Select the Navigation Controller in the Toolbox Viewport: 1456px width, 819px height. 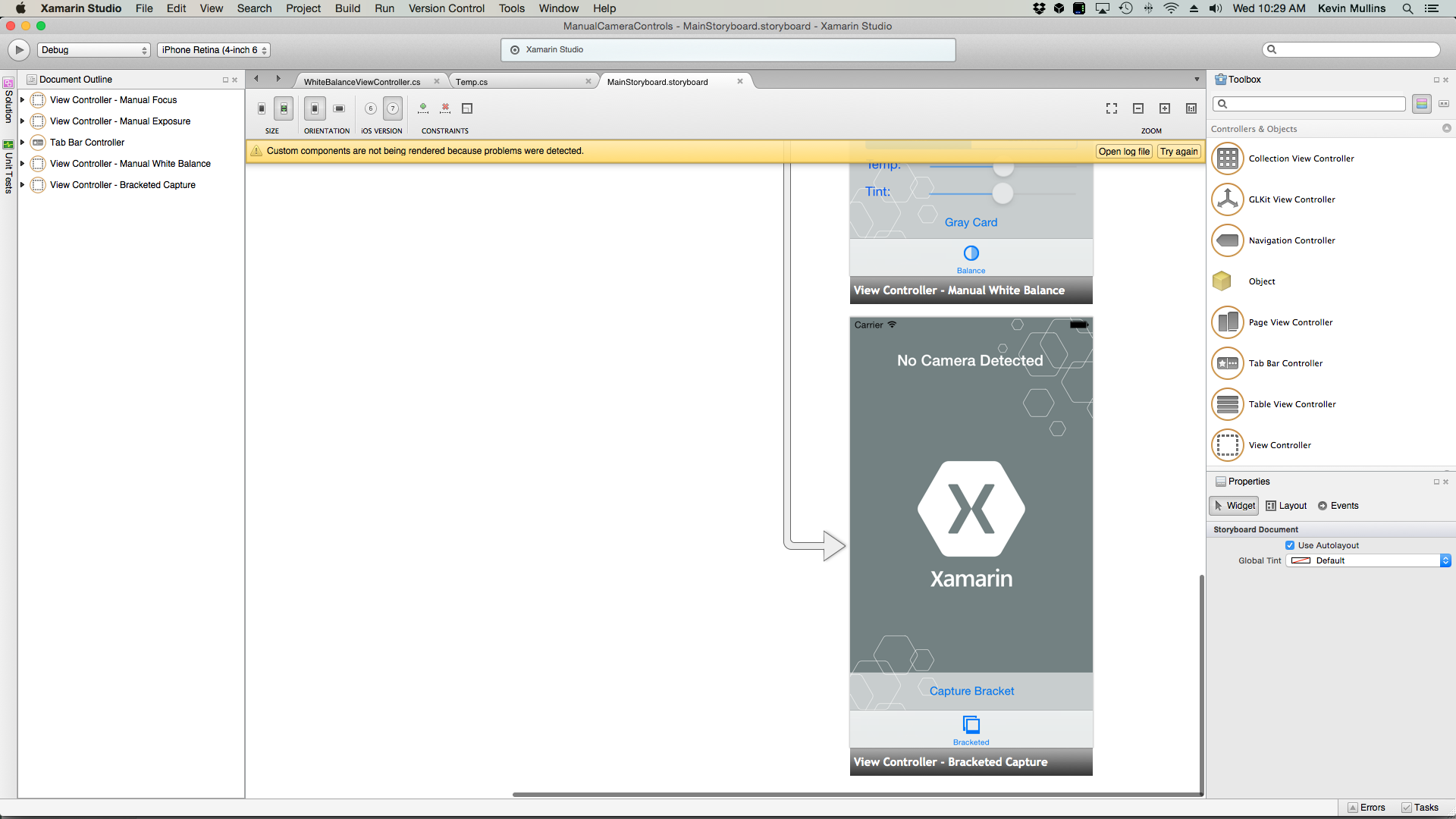click(1291, 240)
